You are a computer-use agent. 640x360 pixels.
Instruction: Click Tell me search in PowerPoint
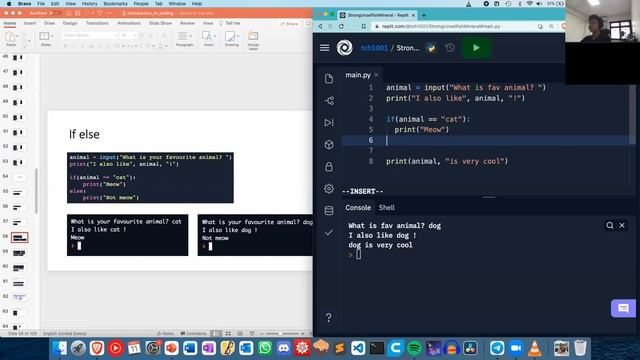[230, 23]
